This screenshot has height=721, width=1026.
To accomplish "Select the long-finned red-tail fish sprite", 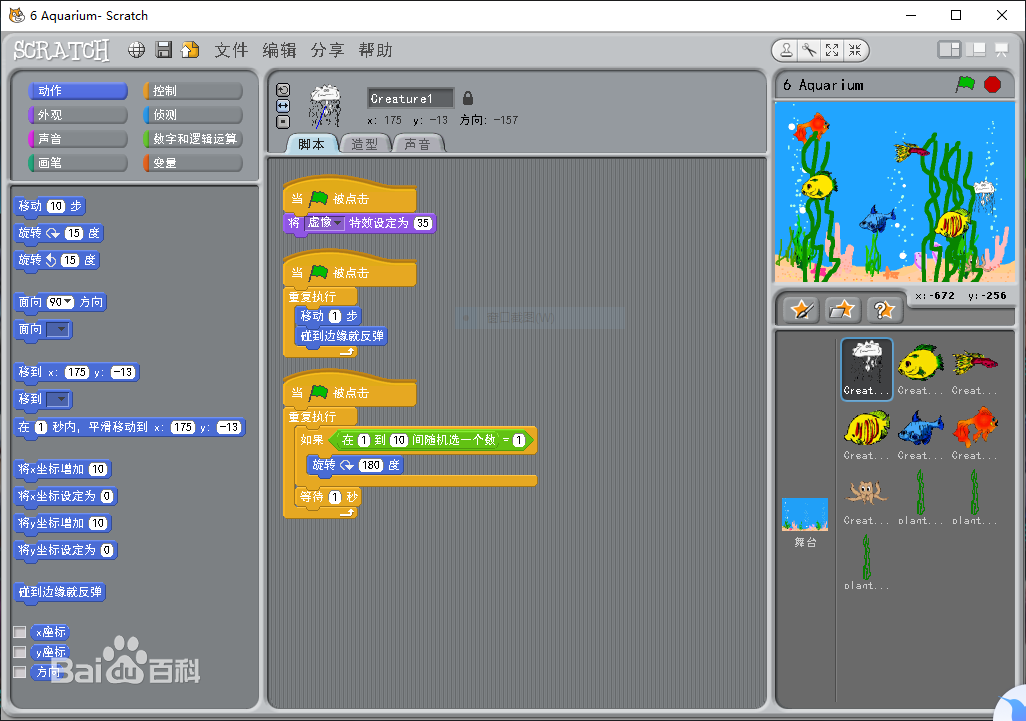I will [974, 368].
